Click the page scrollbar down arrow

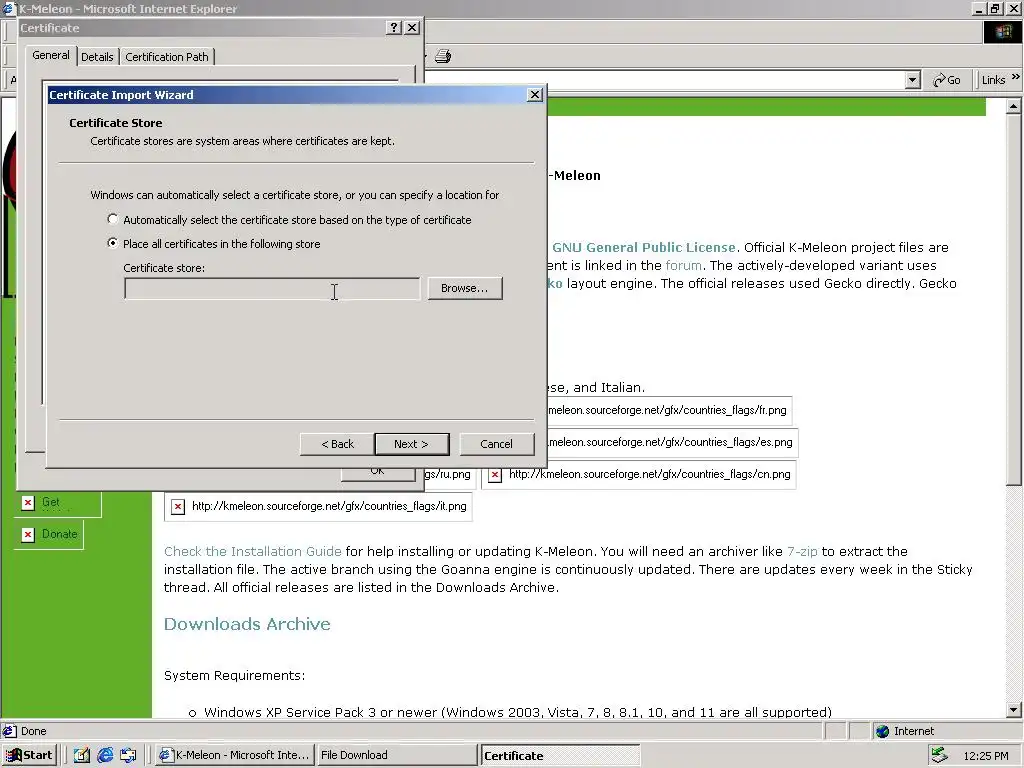(1013, 709)
